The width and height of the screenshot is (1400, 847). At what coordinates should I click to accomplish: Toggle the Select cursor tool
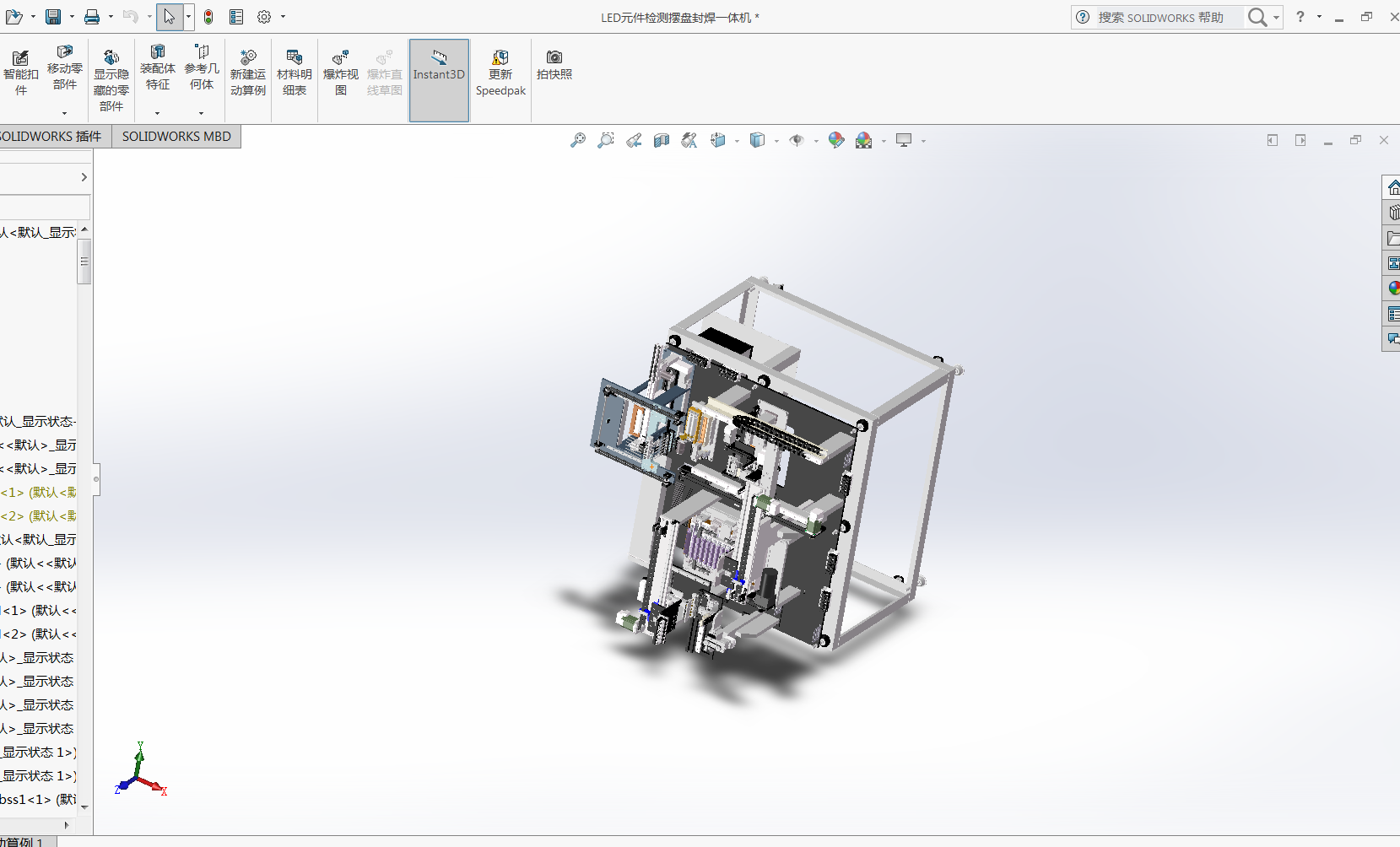click(x=170, y=17)
